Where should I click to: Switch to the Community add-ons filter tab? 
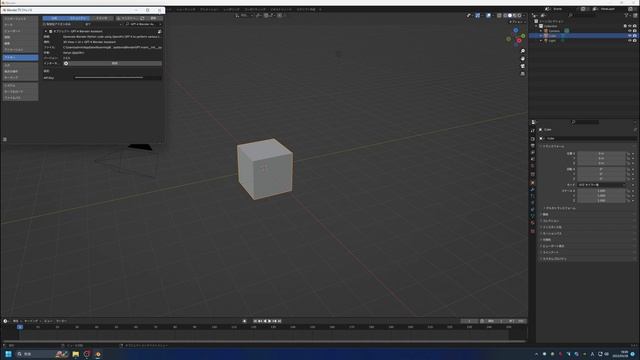[x=78, y=18]
